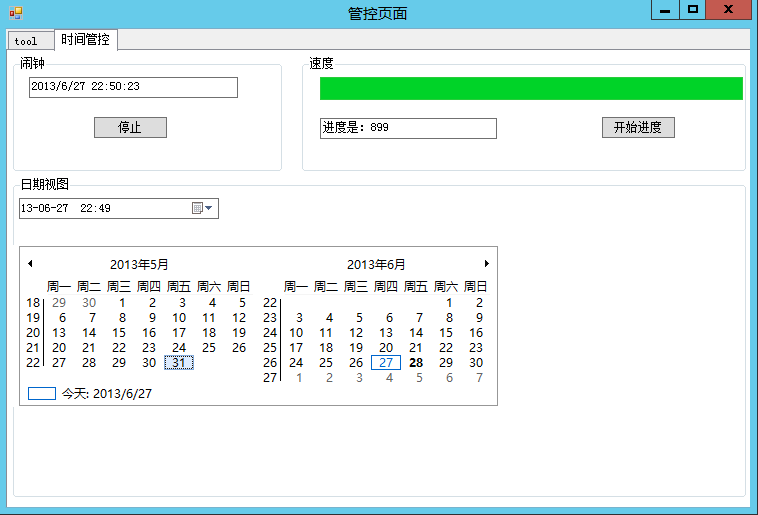This screenshot has width=758, height=515.
Task: Focus the 进度是: 899 text box
Action: 408,128
